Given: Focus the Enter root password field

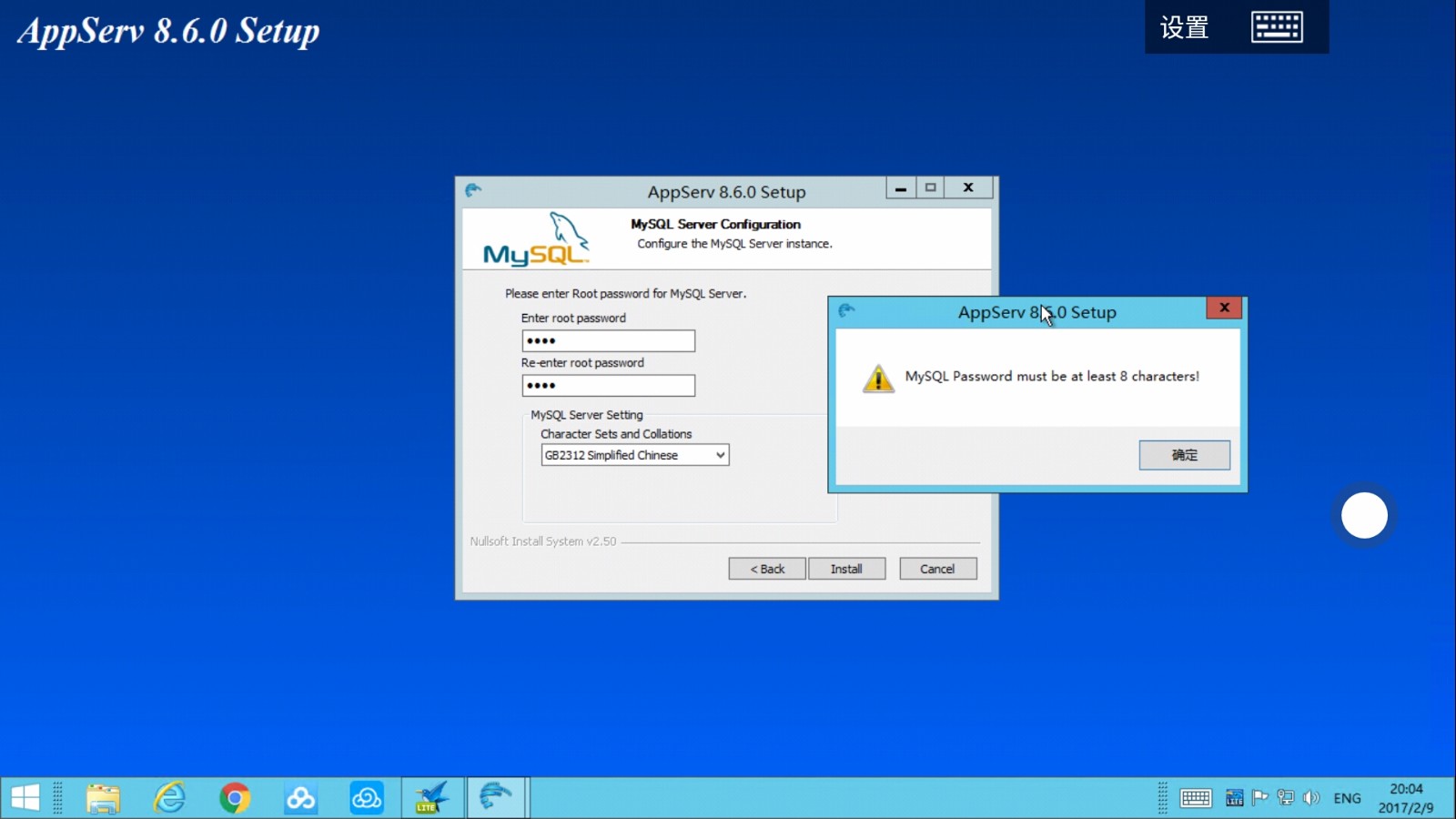Looking at the screenshot, I should coord(608,340).
